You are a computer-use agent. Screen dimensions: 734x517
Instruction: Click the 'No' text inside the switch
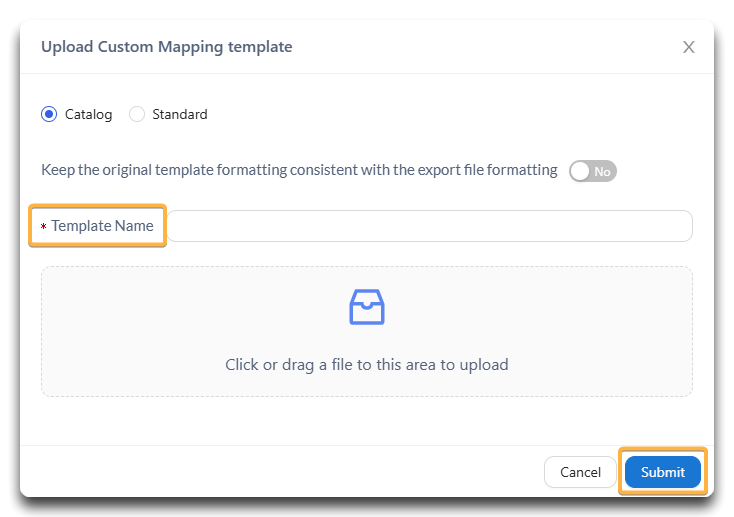(x=602, y=172)
